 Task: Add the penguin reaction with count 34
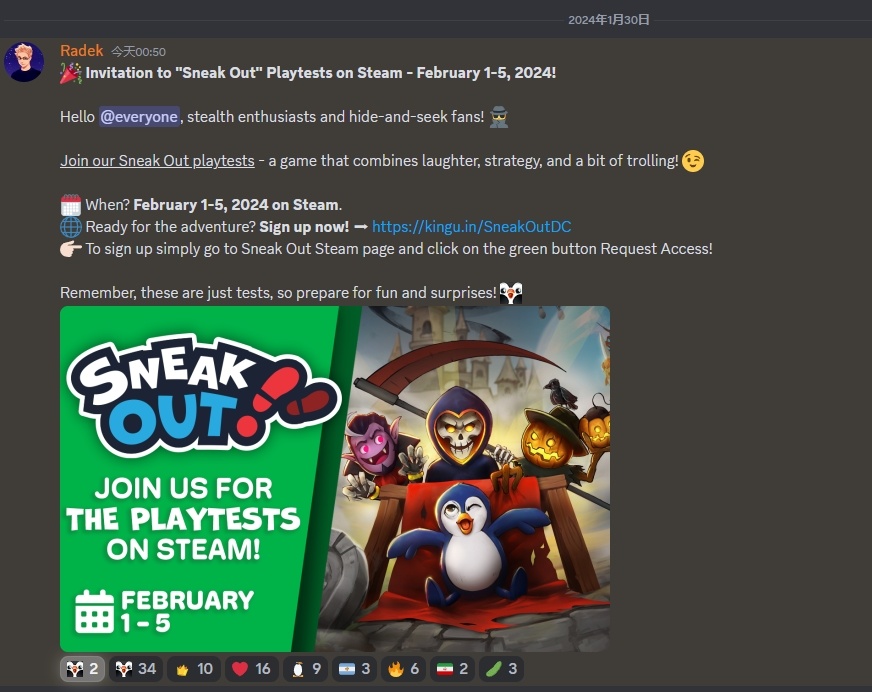click(x=136, y=669)
